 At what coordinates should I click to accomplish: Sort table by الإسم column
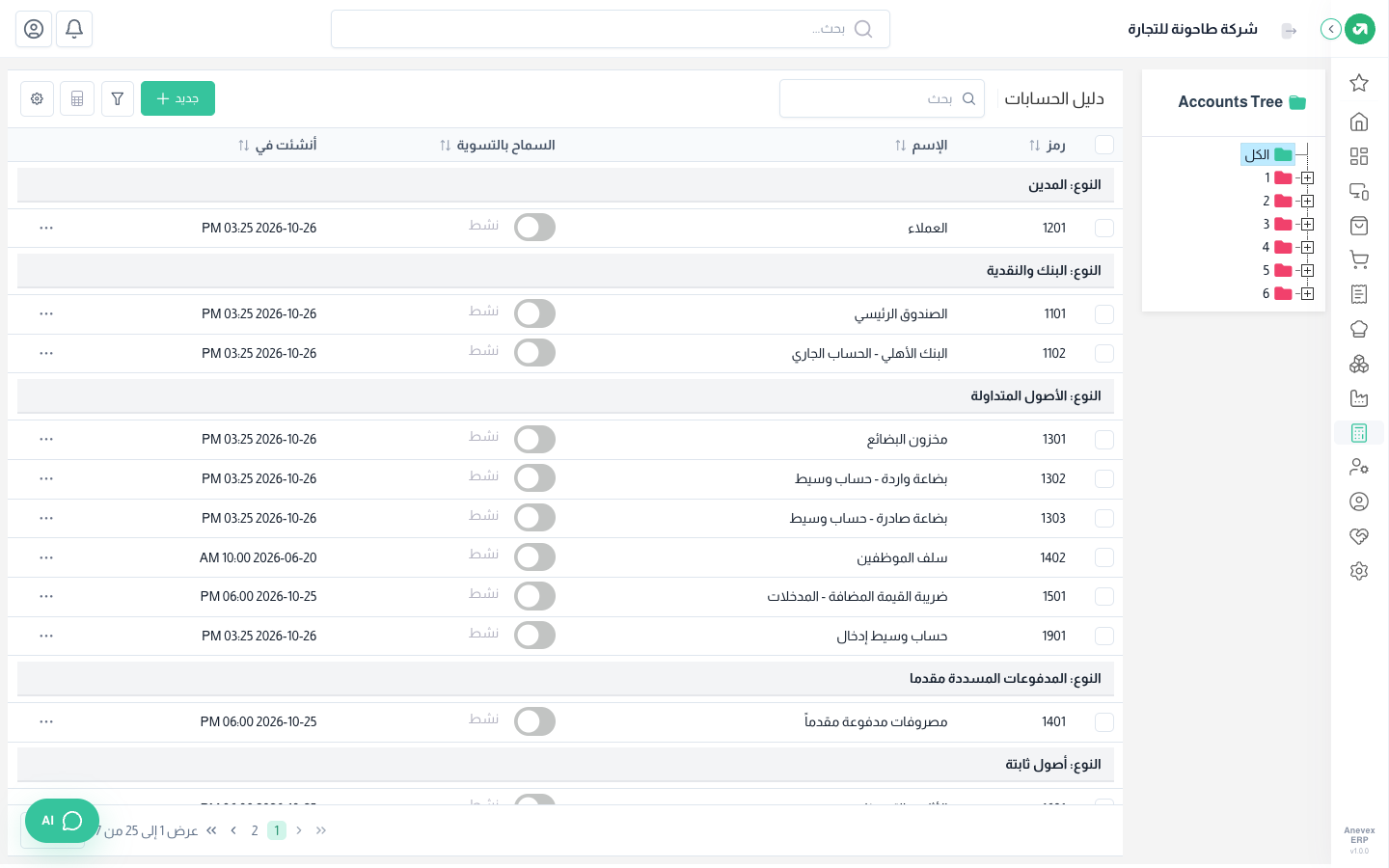(921, 146)
